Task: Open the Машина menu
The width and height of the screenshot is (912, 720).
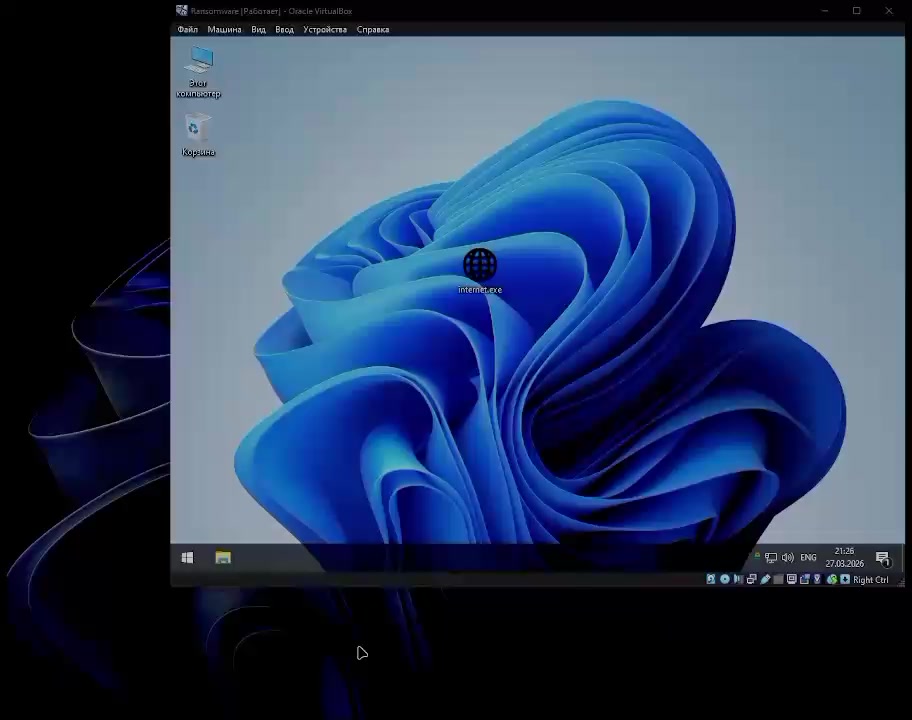Action: click(224, 30)
